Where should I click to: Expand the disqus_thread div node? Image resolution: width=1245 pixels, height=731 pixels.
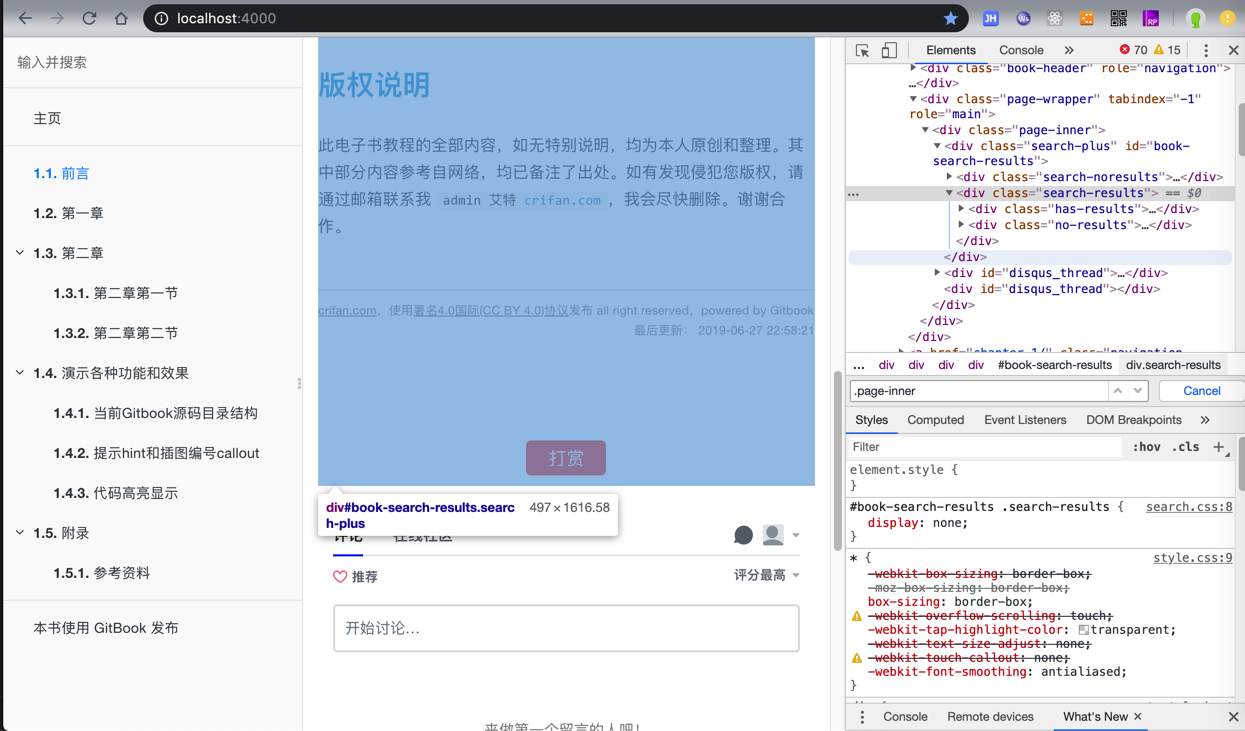point(938,273)
